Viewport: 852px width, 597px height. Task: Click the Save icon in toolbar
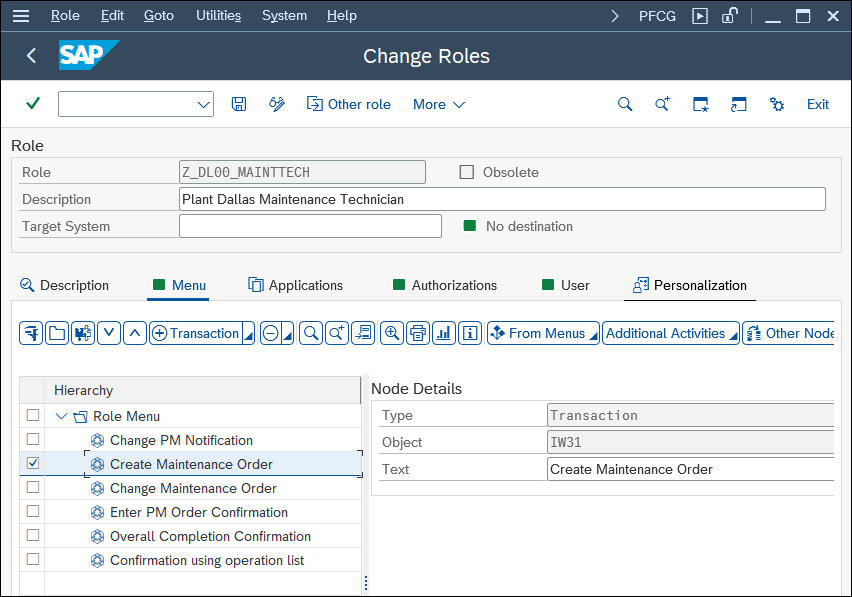(x=239, y=104)
